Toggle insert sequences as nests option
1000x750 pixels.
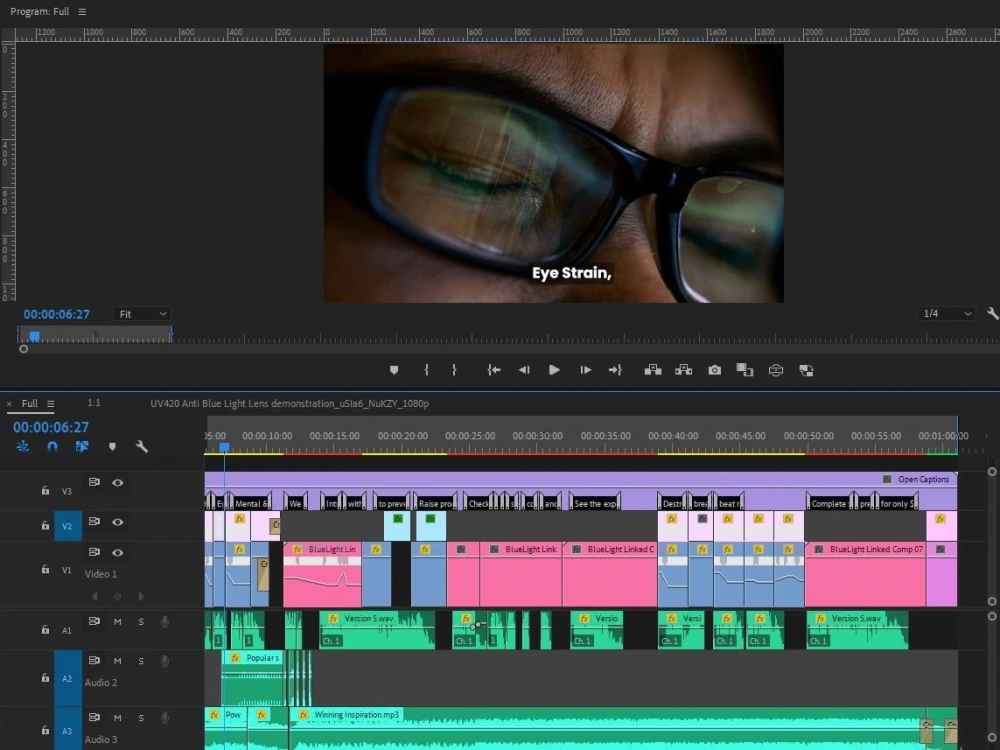(x=23, y=446)
